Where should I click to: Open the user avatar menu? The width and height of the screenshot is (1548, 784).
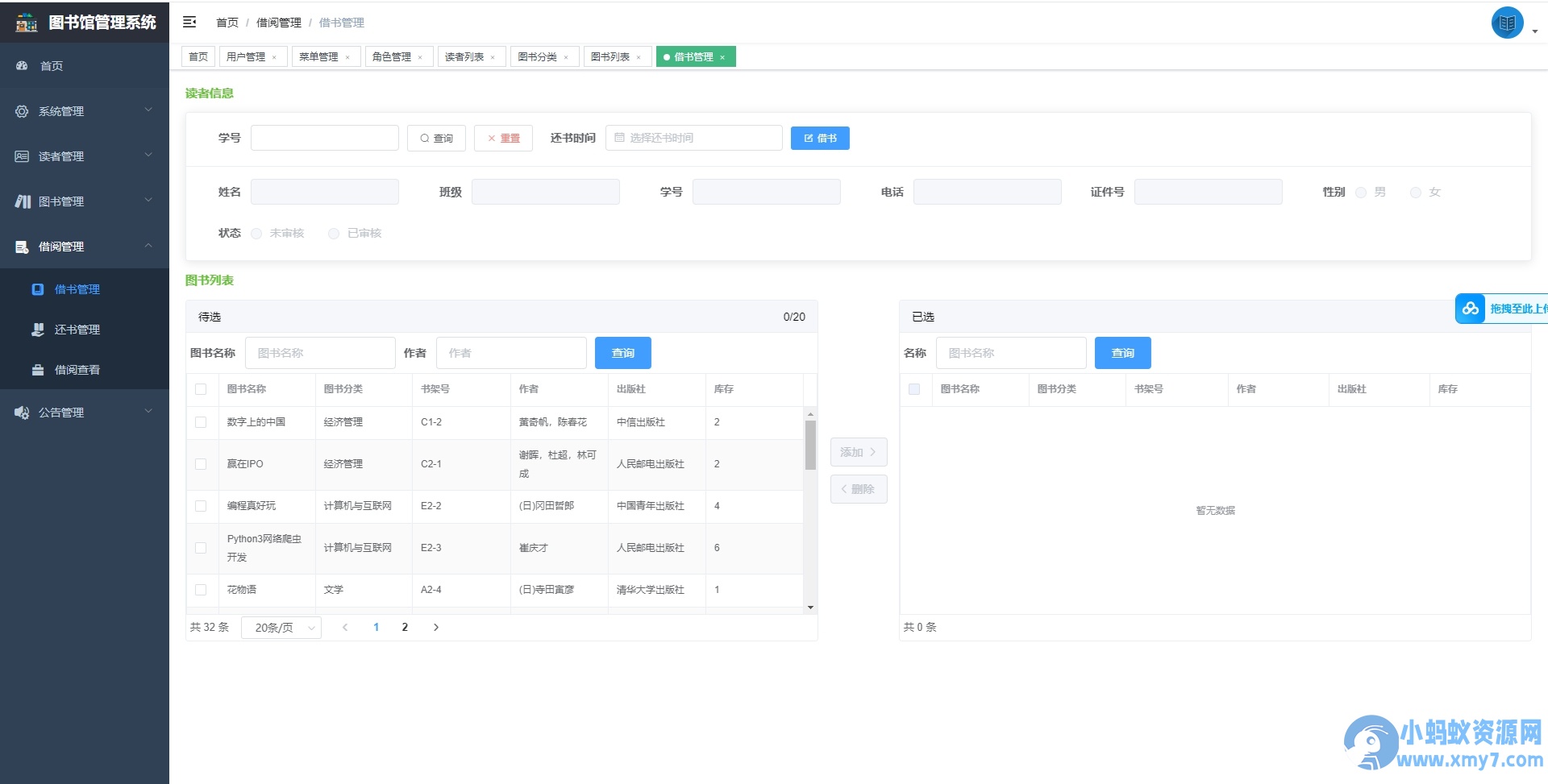click(x=1507, y=23)
